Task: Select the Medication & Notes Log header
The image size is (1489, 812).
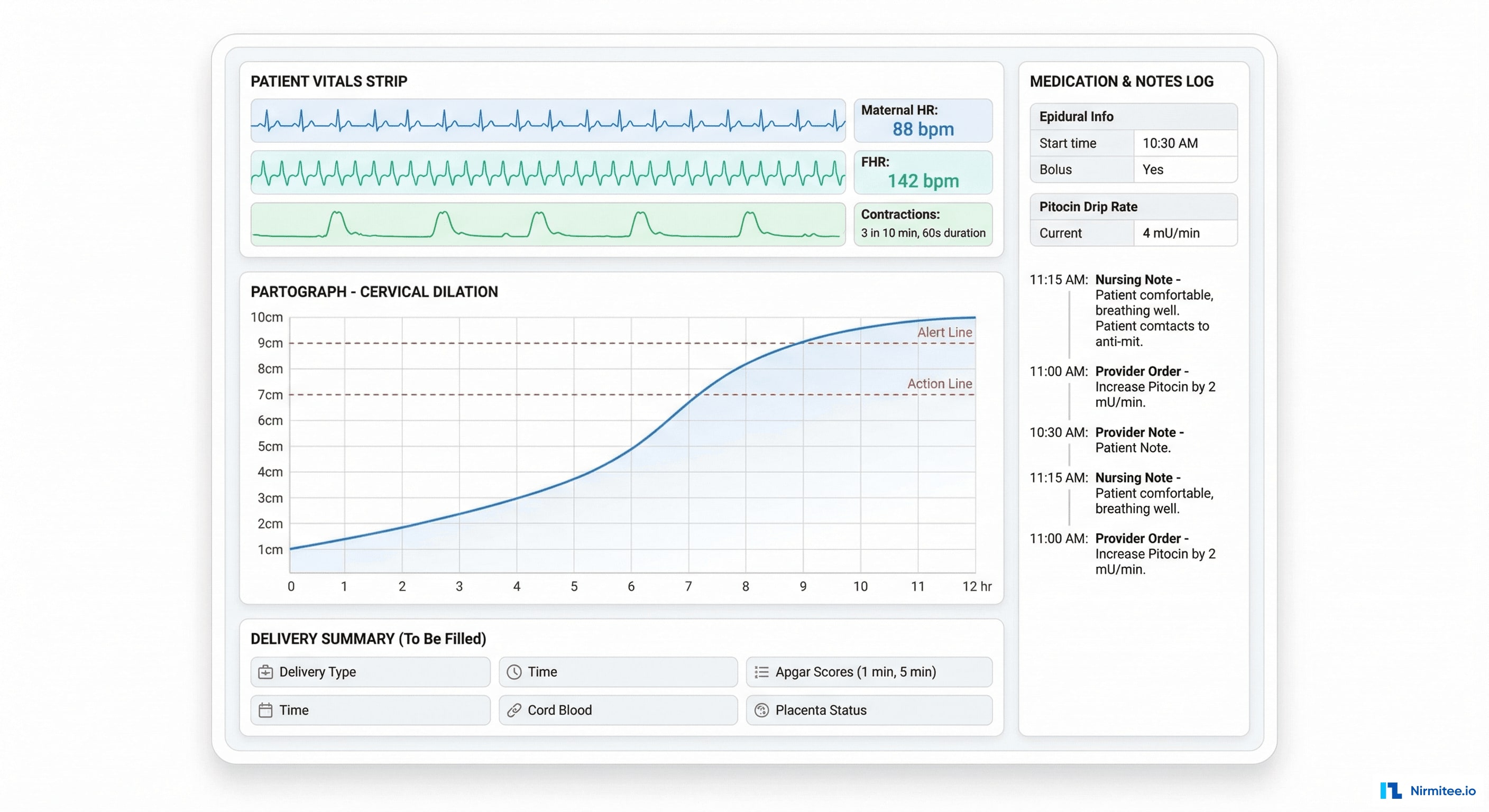Action: pos(1122,81)
